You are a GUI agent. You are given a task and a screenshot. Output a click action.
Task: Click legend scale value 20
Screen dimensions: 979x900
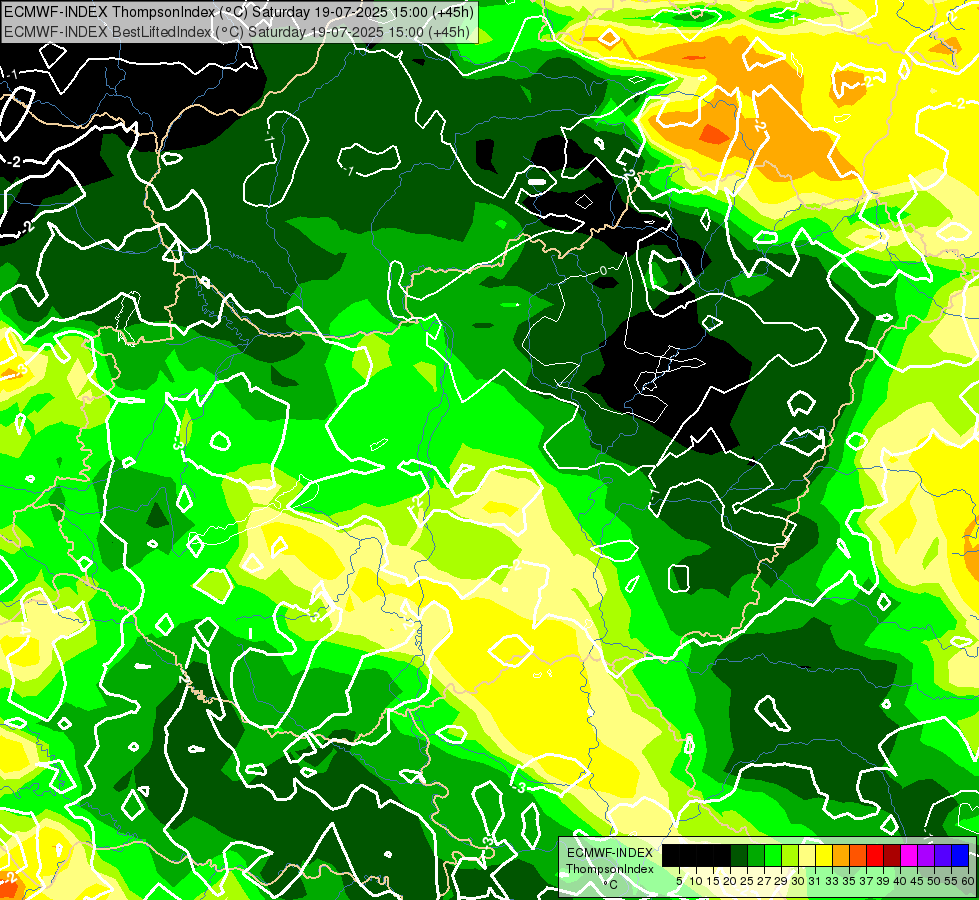[x=731, y=881]
